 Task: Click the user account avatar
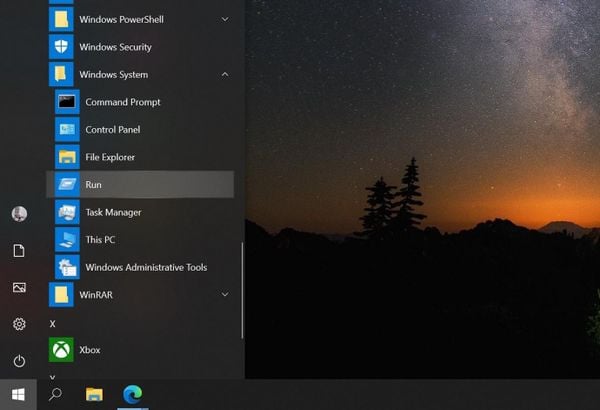19,214
